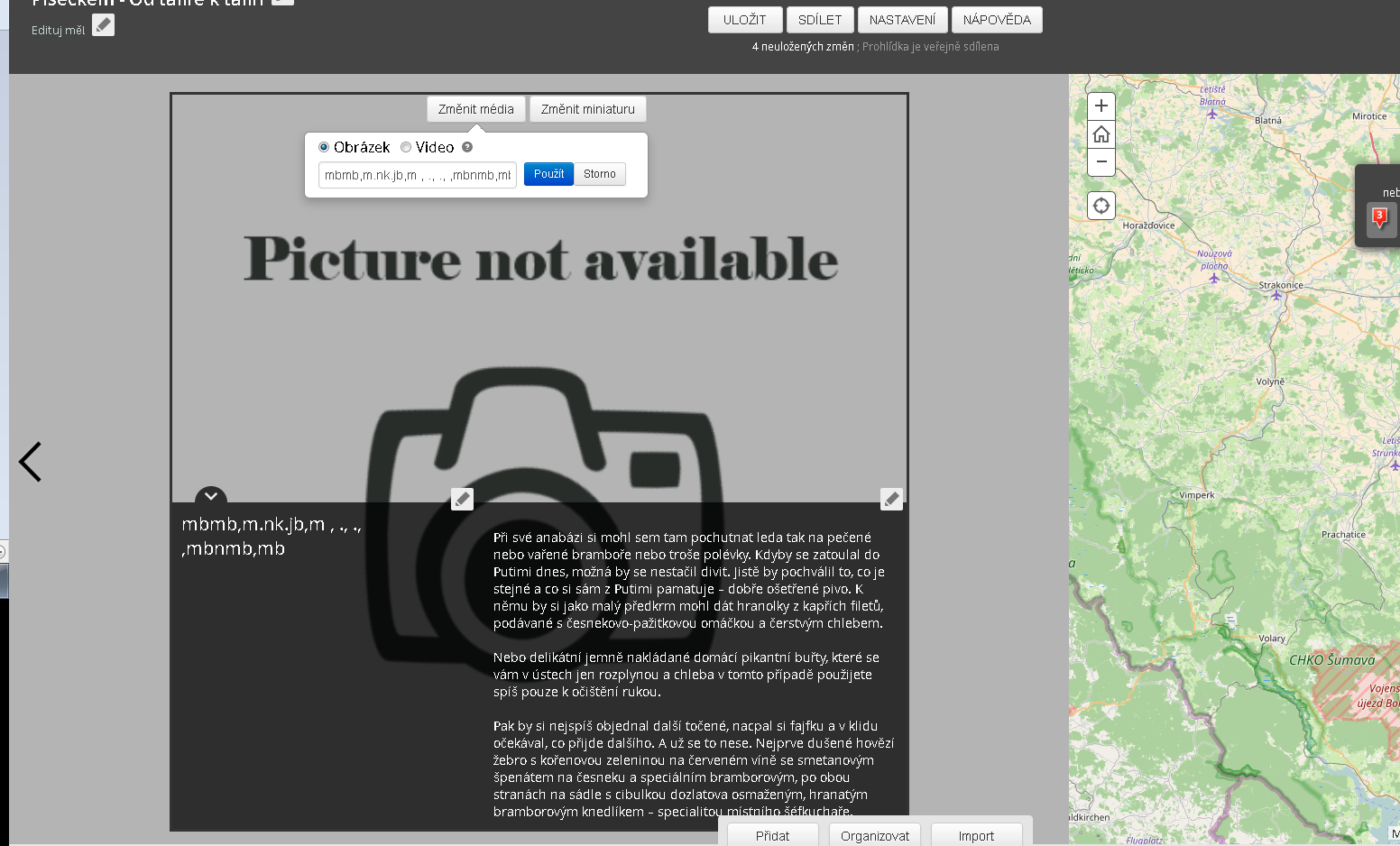Click the pencil icon next to Edituj měl
The image size is (1400, 846).
tap(104, 25)
